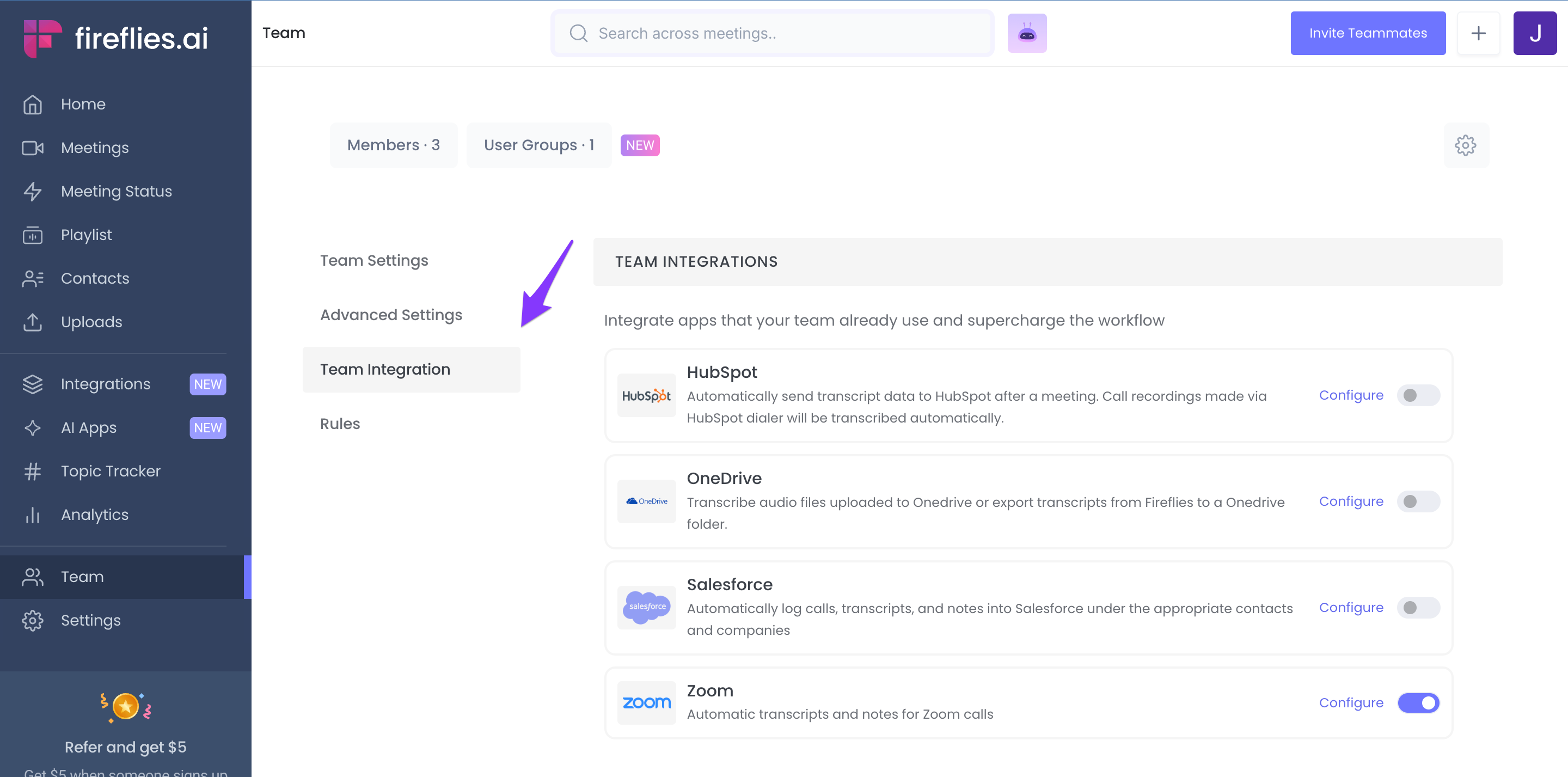
Task: Open the Meetings camera icon
Action: pyautogui.click(x=32, y=148)
